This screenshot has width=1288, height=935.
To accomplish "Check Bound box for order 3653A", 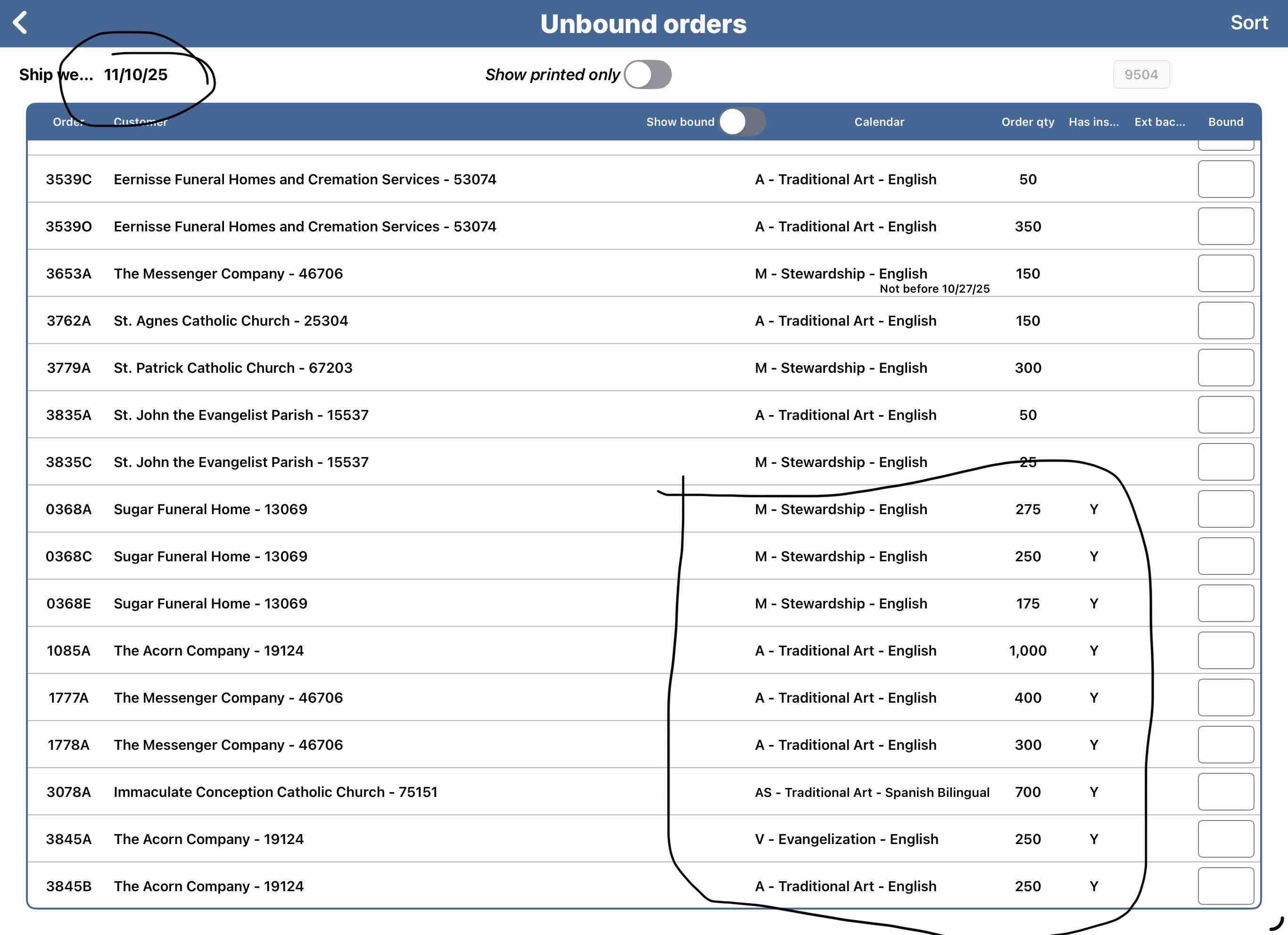I will pyautogui.click(x=1225, y=274).
